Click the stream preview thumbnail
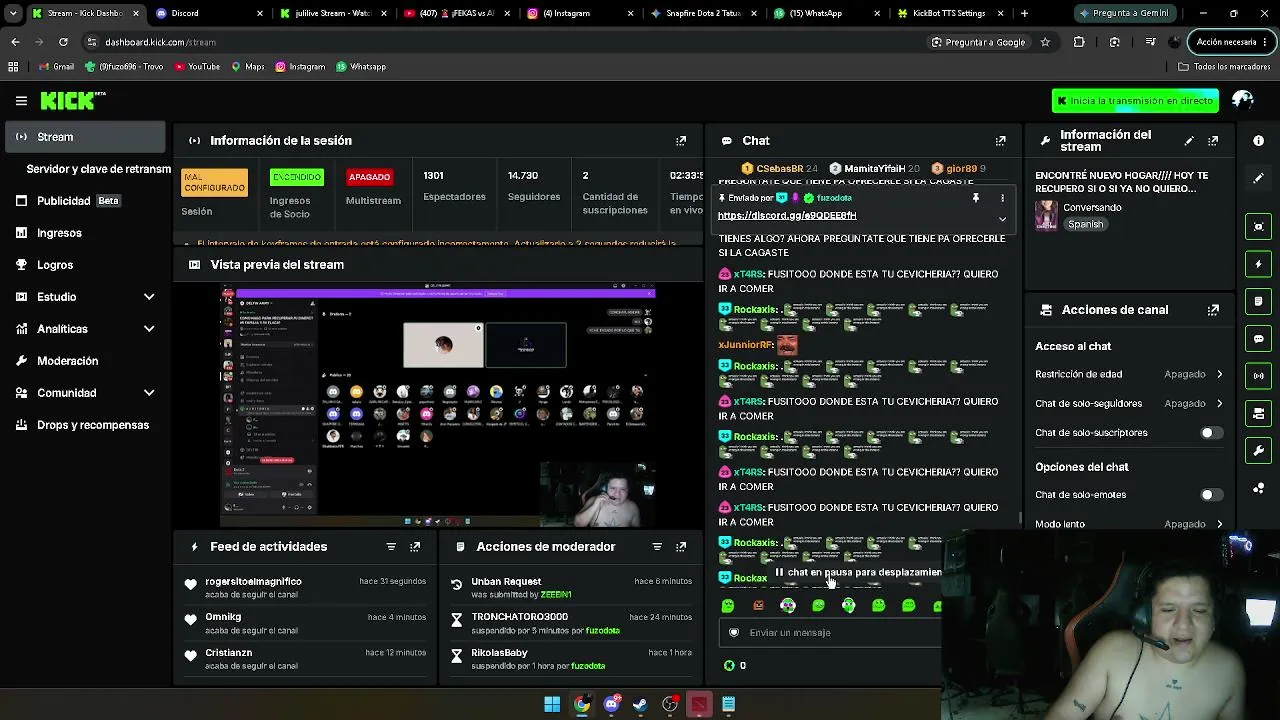This screenshot has height=720, width=1280. [438, 405]
